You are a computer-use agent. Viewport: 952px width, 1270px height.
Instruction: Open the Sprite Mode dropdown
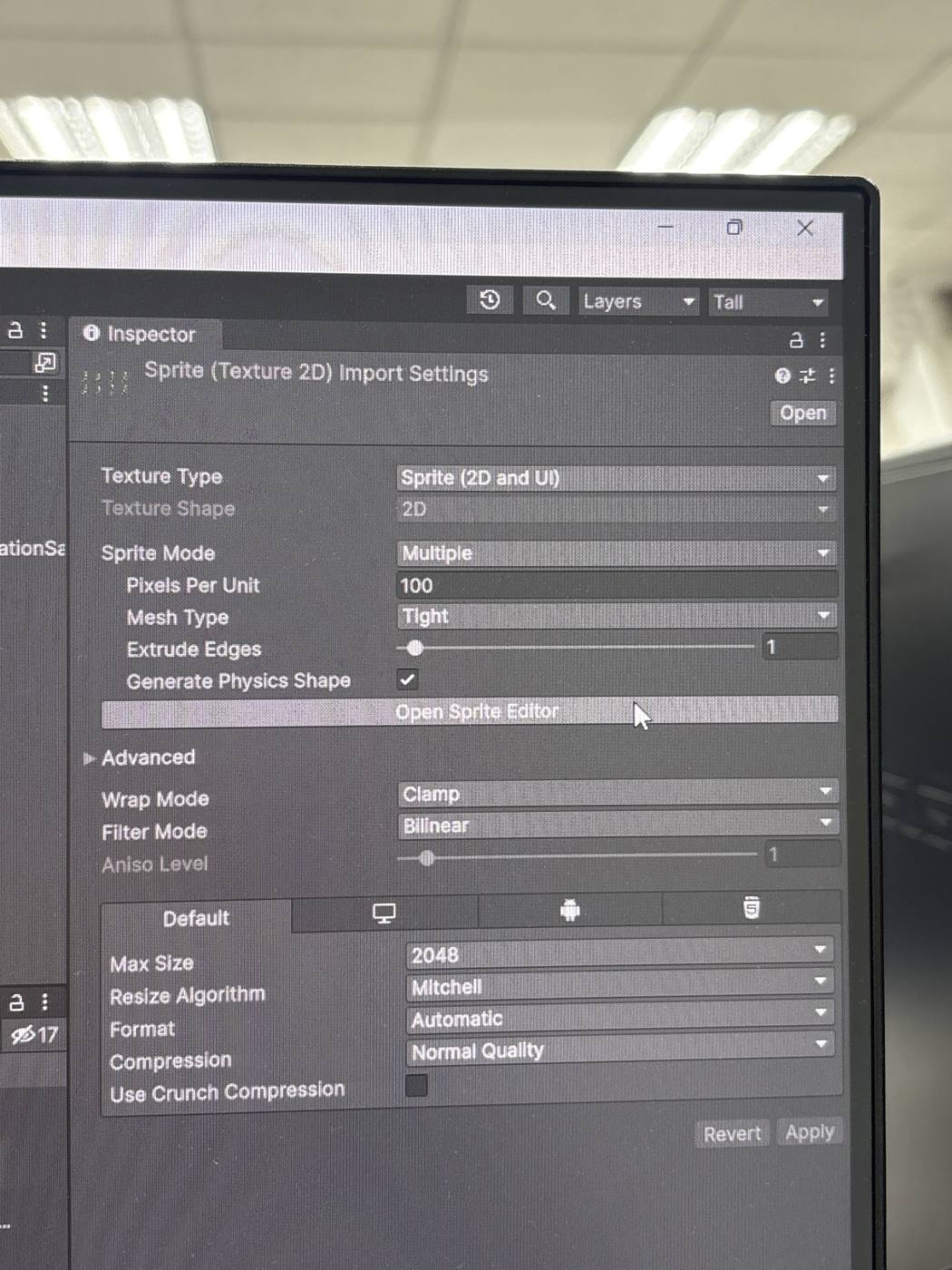coord(616,552)
